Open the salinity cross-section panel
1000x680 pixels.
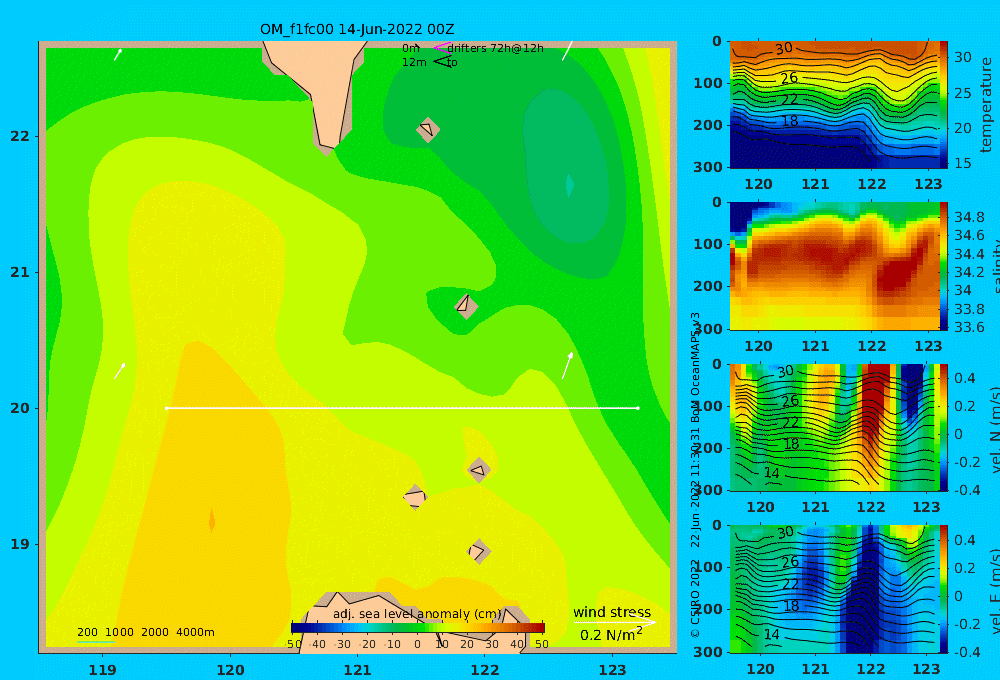[833, 266]
